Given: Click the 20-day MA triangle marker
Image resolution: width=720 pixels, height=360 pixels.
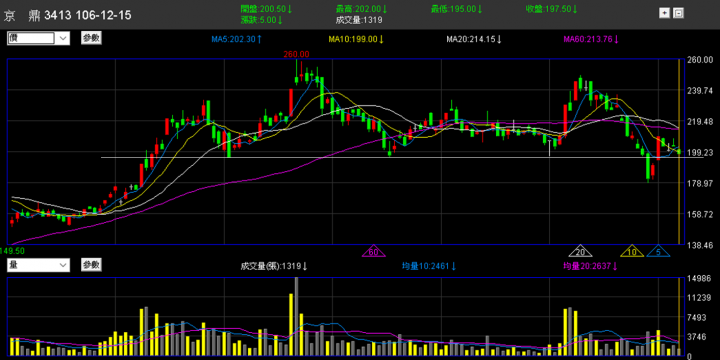Looking at the screenshot, I should coord(580,251).
